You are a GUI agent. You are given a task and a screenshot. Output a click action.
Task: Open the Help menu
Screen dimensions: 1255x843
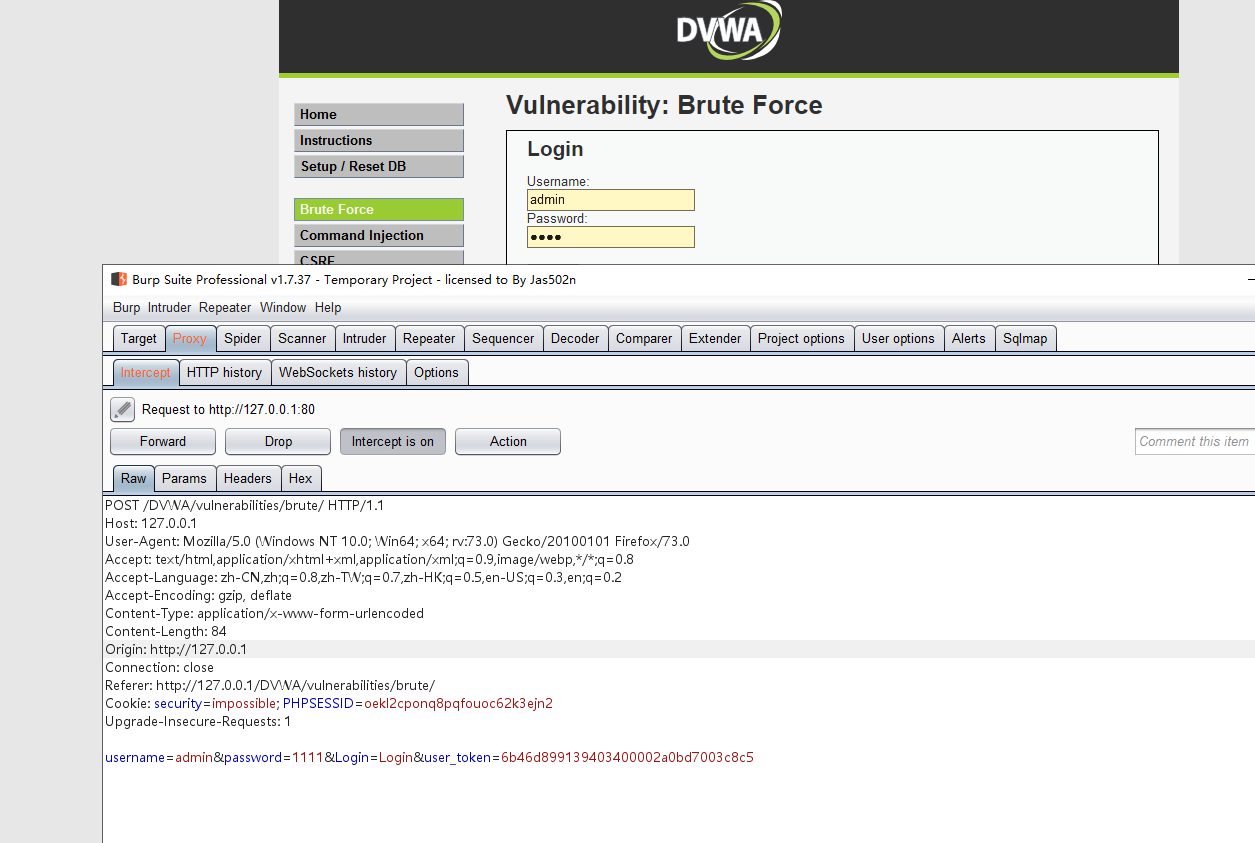point(328,308)
